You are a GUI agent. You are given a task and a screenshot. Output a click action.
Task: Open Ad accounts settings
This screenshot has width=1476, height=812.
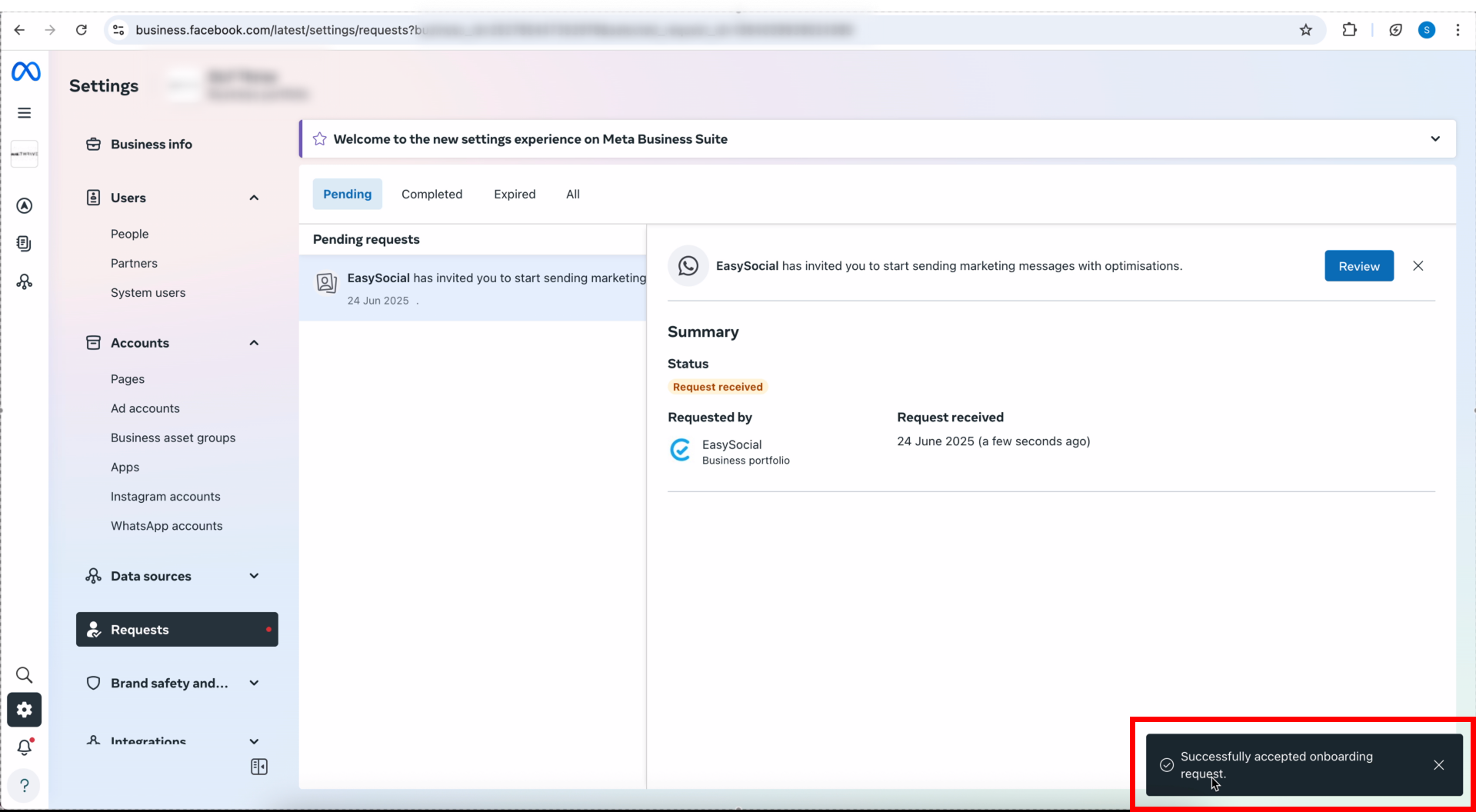pyautogui.click(x=145, y=408)
